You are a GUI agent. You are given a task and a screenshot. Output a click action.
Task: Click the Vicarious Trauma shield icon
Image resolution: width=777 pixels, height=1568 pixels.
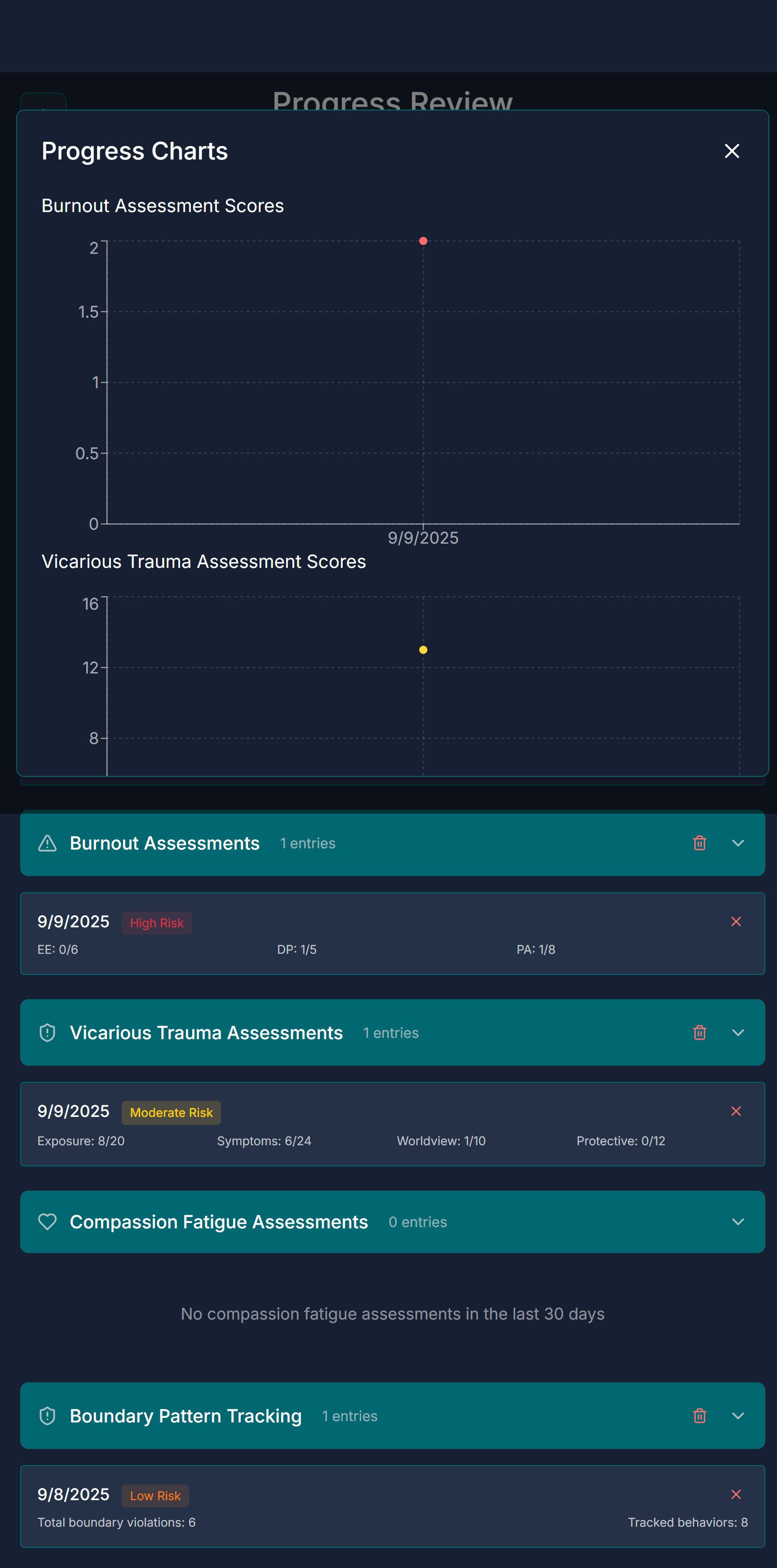point(48,1032)
